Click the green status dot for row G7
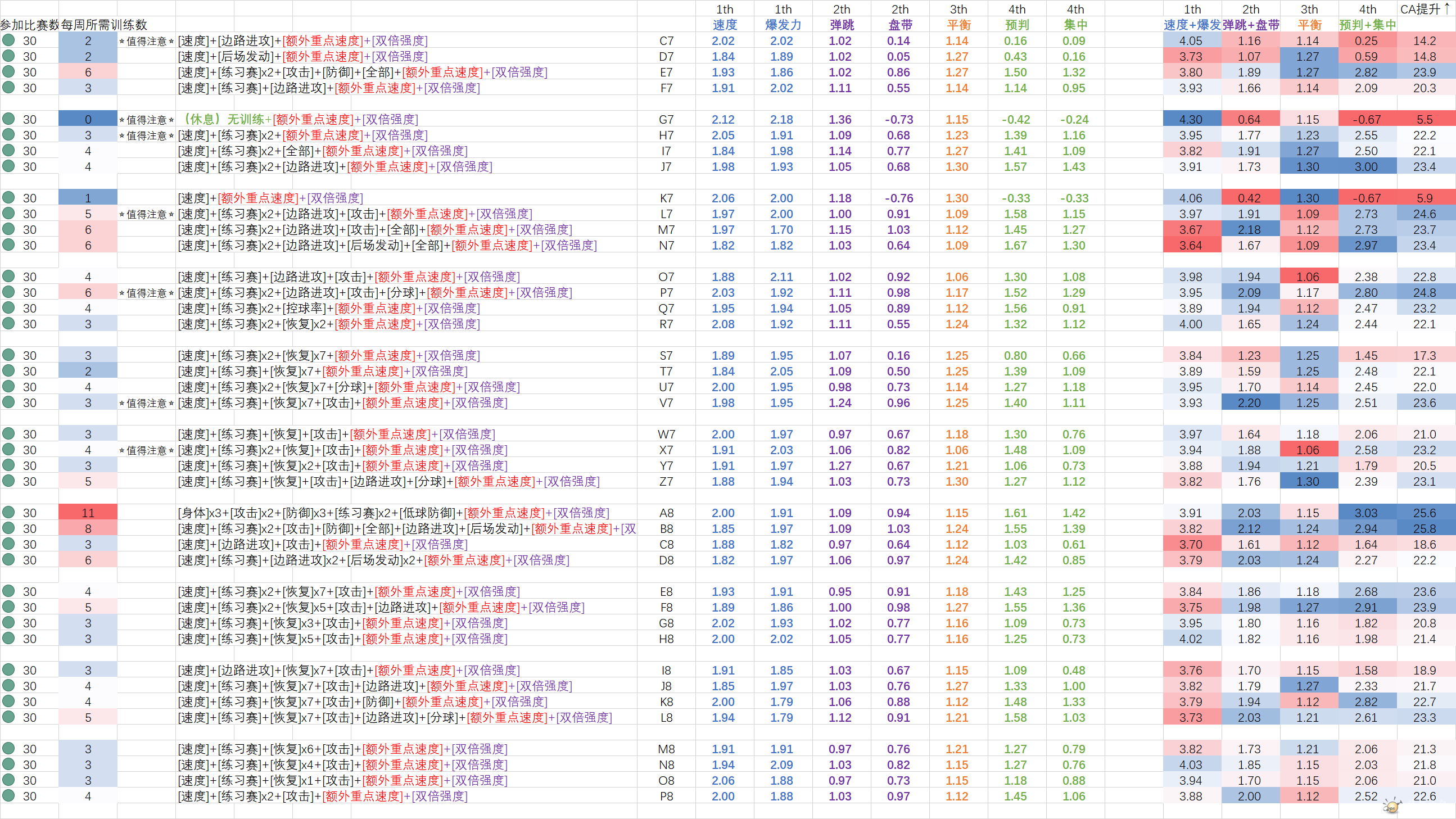The height and width of the screenshot is (819, 1456). [x=8, y=119]
